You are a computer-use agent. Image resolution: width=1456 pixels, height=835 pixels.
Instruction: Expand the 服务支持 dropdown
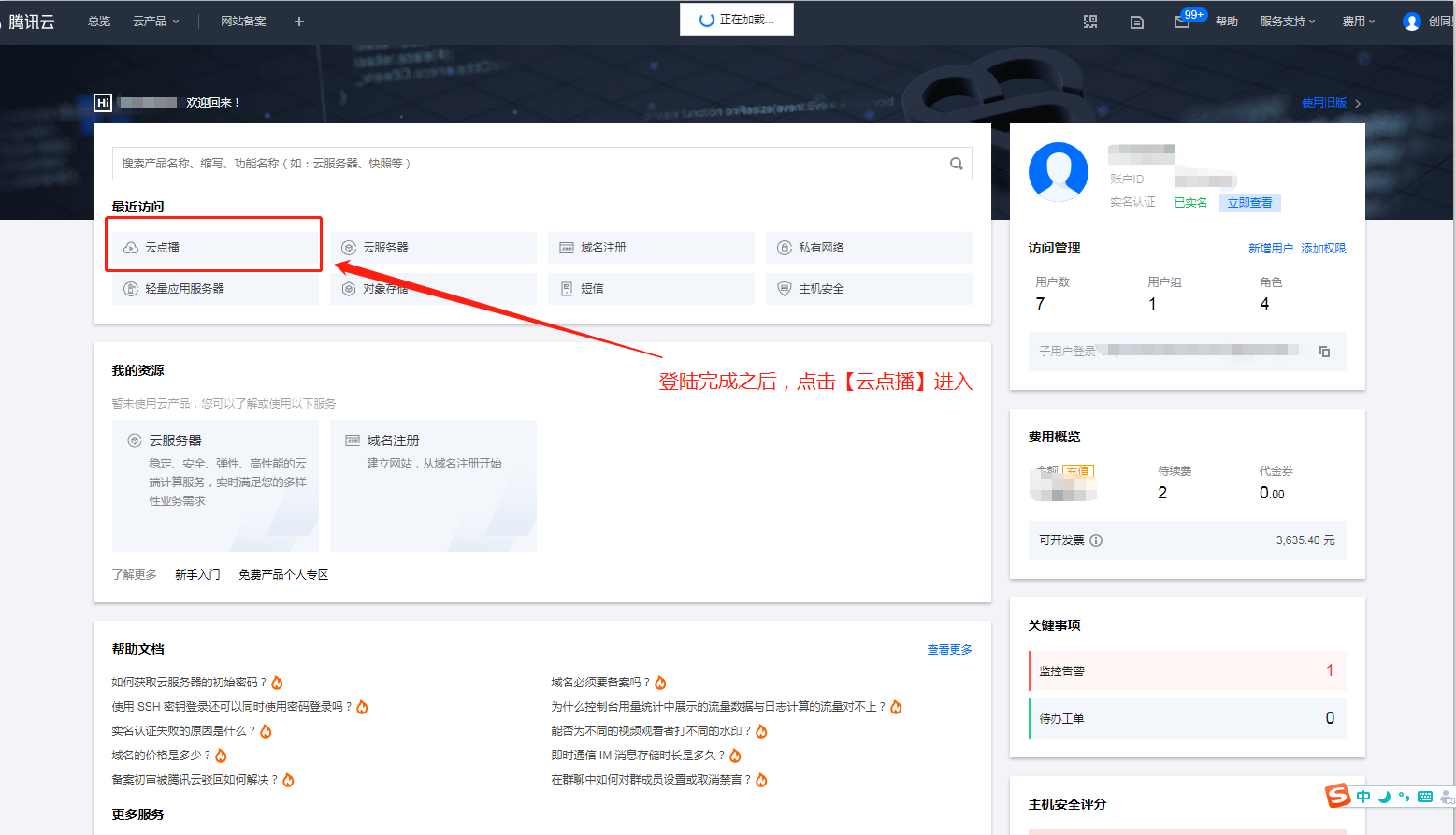(x=1288, y=22)
